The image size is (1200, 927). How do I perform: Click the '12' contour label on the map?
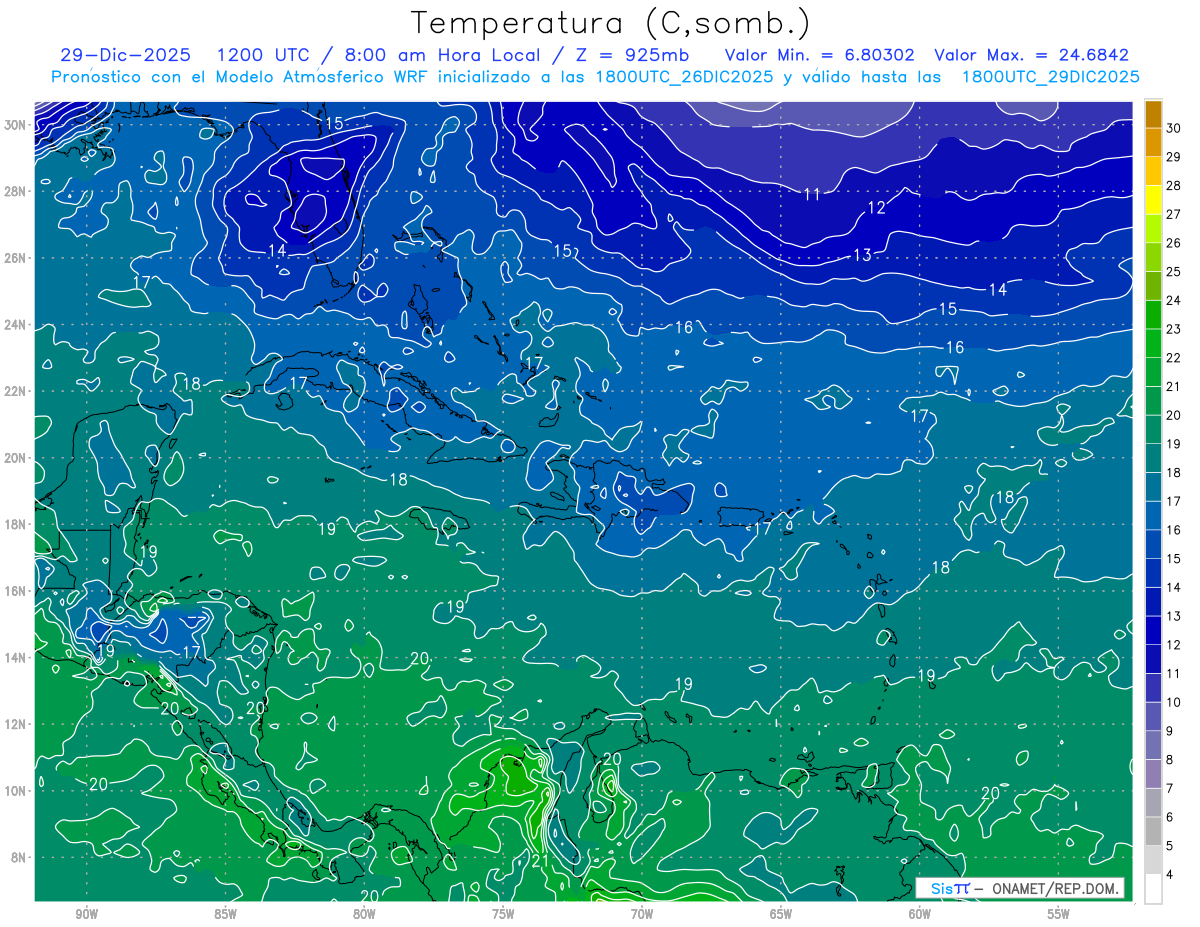pyautogui.click(x=876, y=208)
